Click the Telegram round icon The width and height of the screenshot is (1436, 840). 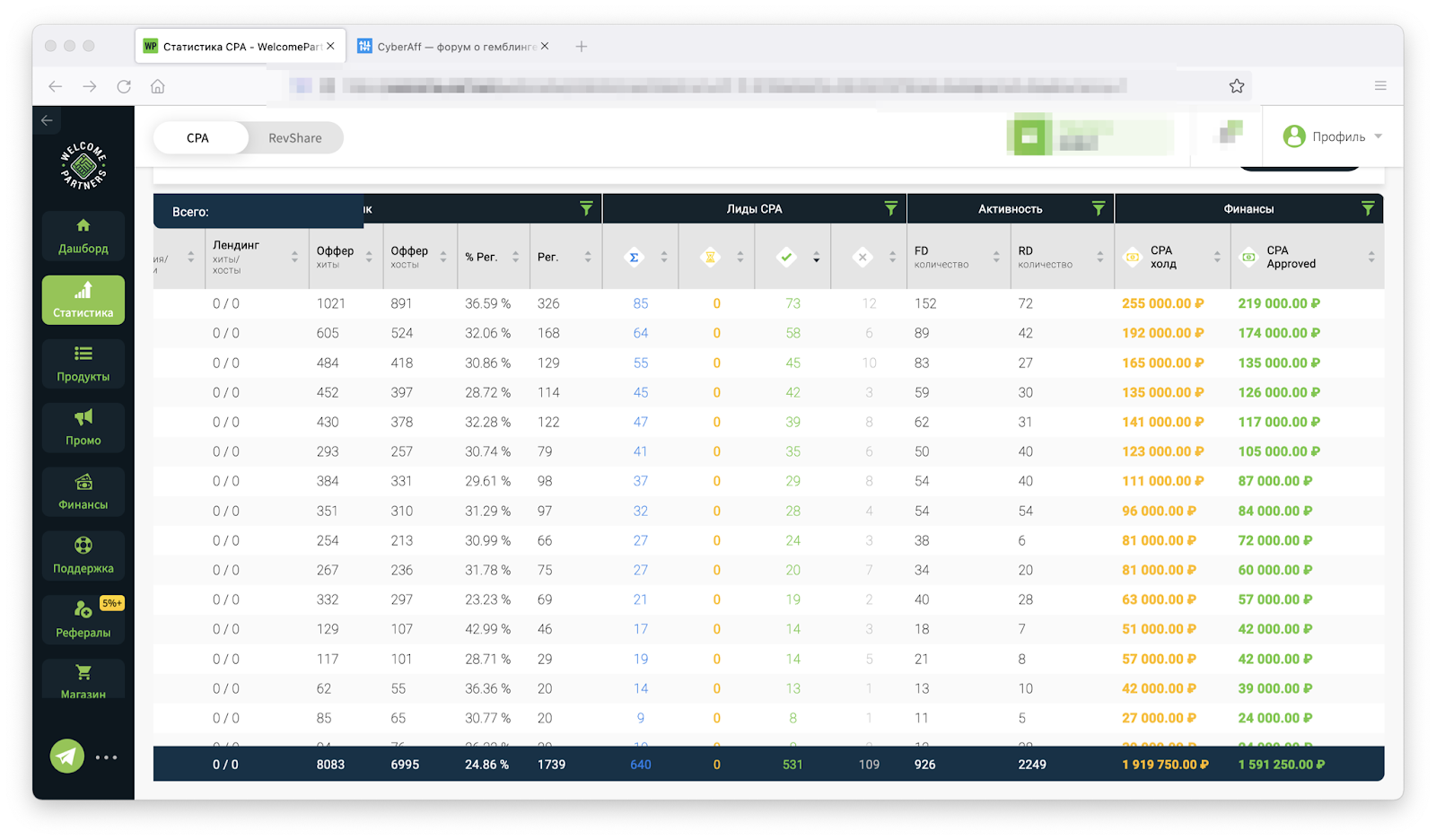pos(67,757)
